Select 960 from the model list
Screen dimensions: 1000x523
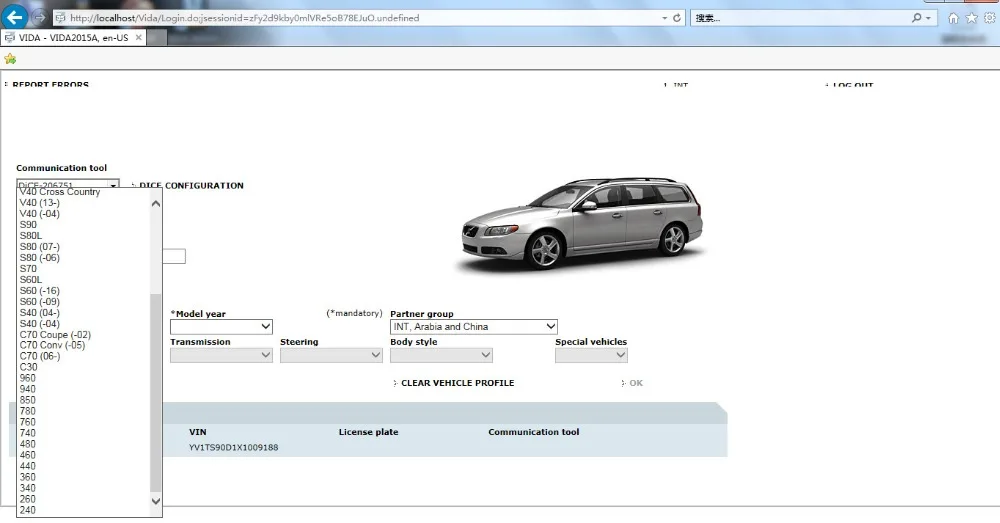[x=27, y=378]
